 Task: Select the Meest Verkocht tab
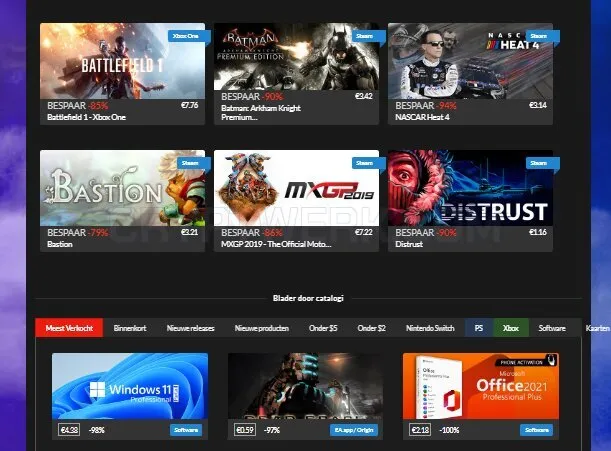point(69,328)
